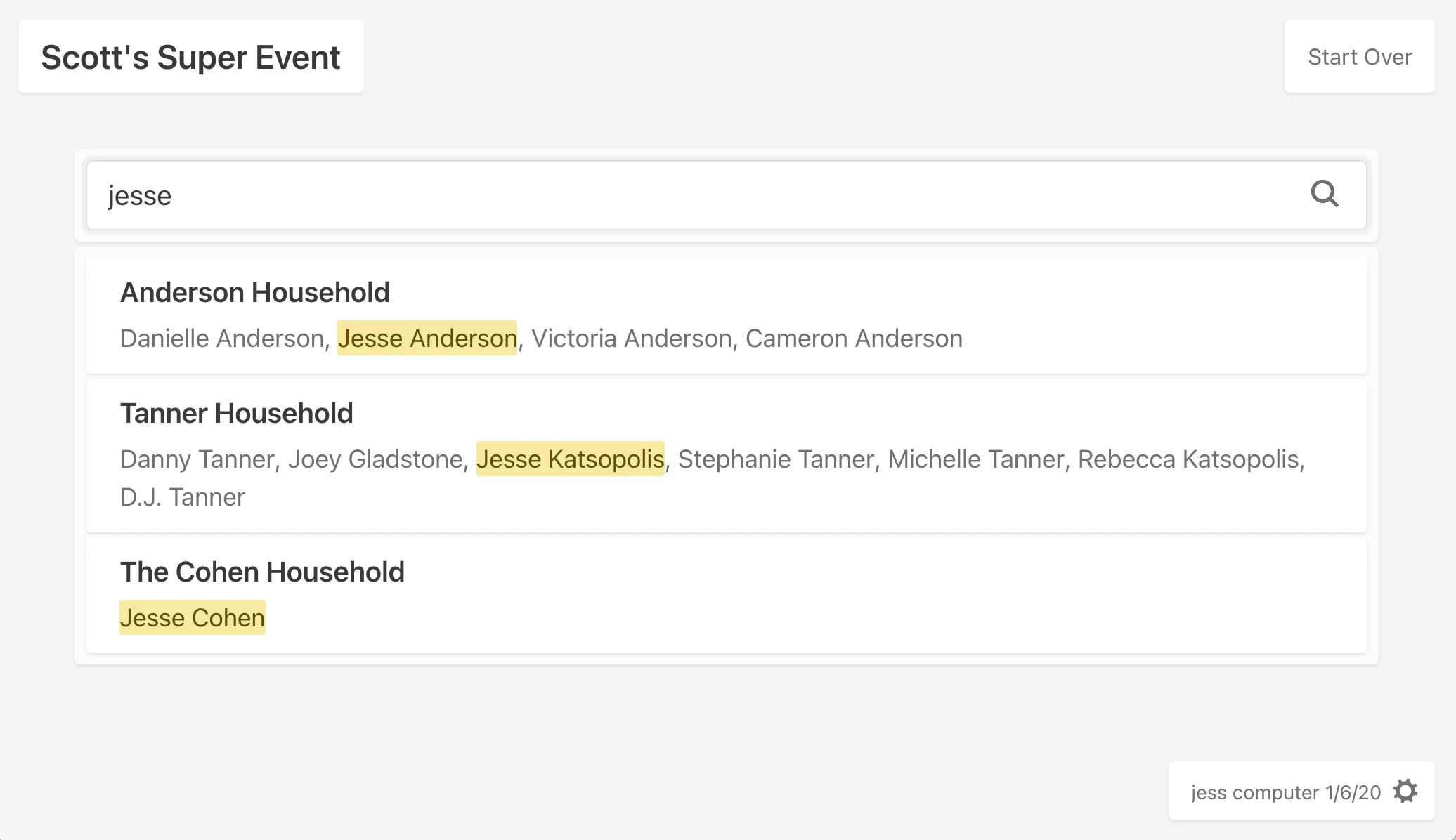The height and width of the screenshot is (840, 1456).
Task: Click the Scott's Super Event title
Action: pos(190,57)
